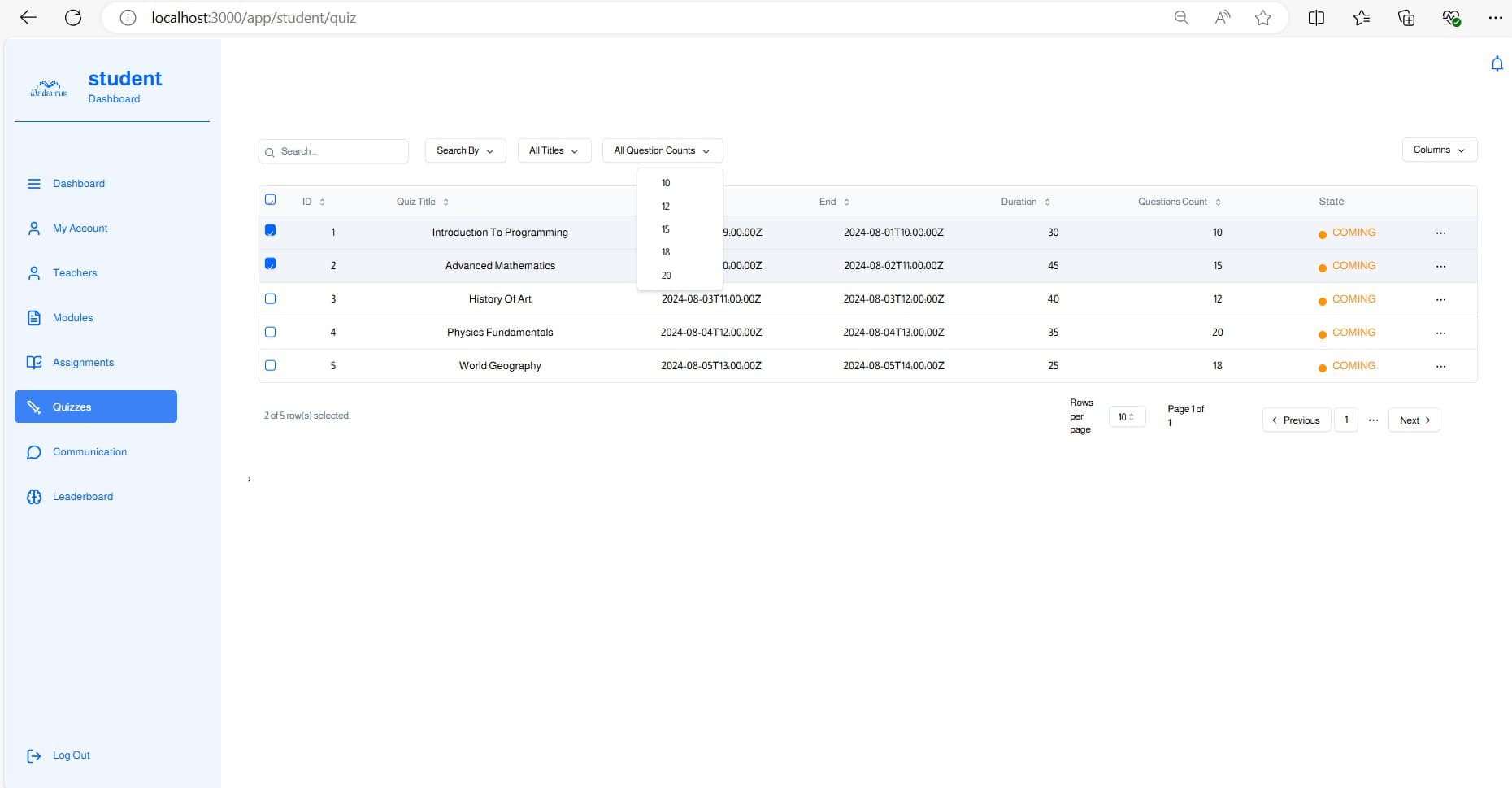Screen dimensions: 1512x788
Task: Choose 15 from question counts list
Action: pyautogui.click(x=666, y=229)
